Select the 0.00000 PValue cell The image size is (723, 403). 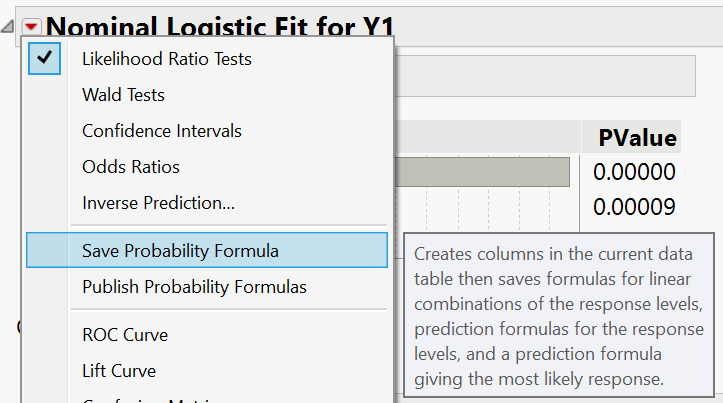[634, 171]
